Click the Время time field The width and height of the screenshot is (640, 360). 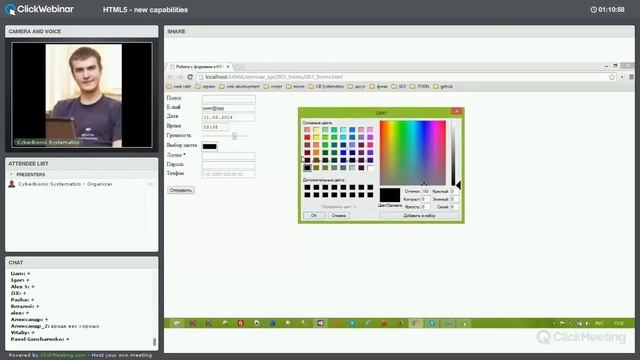point(215,127)
